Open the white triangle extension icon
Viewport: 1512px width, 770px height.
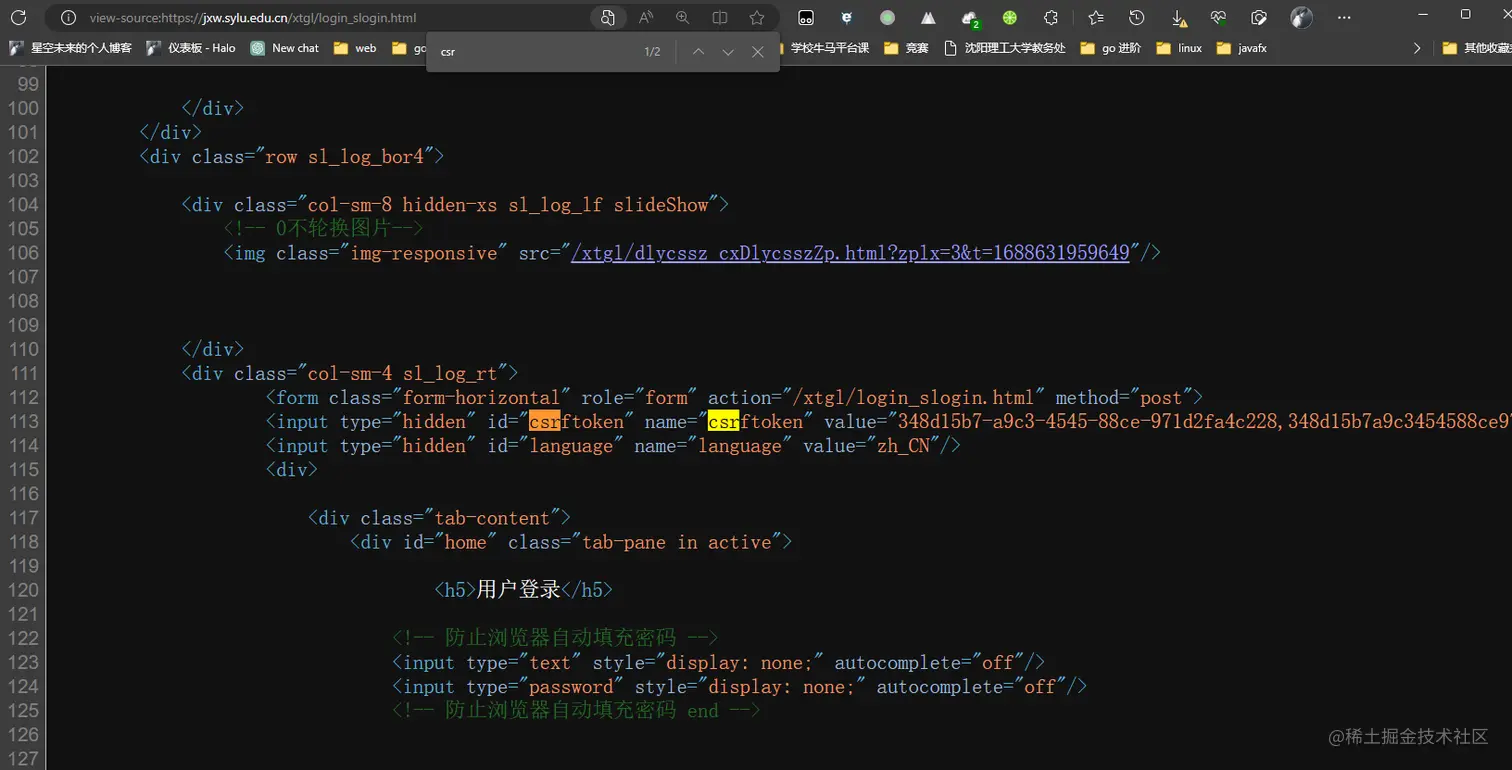click(x=928, y=17)
